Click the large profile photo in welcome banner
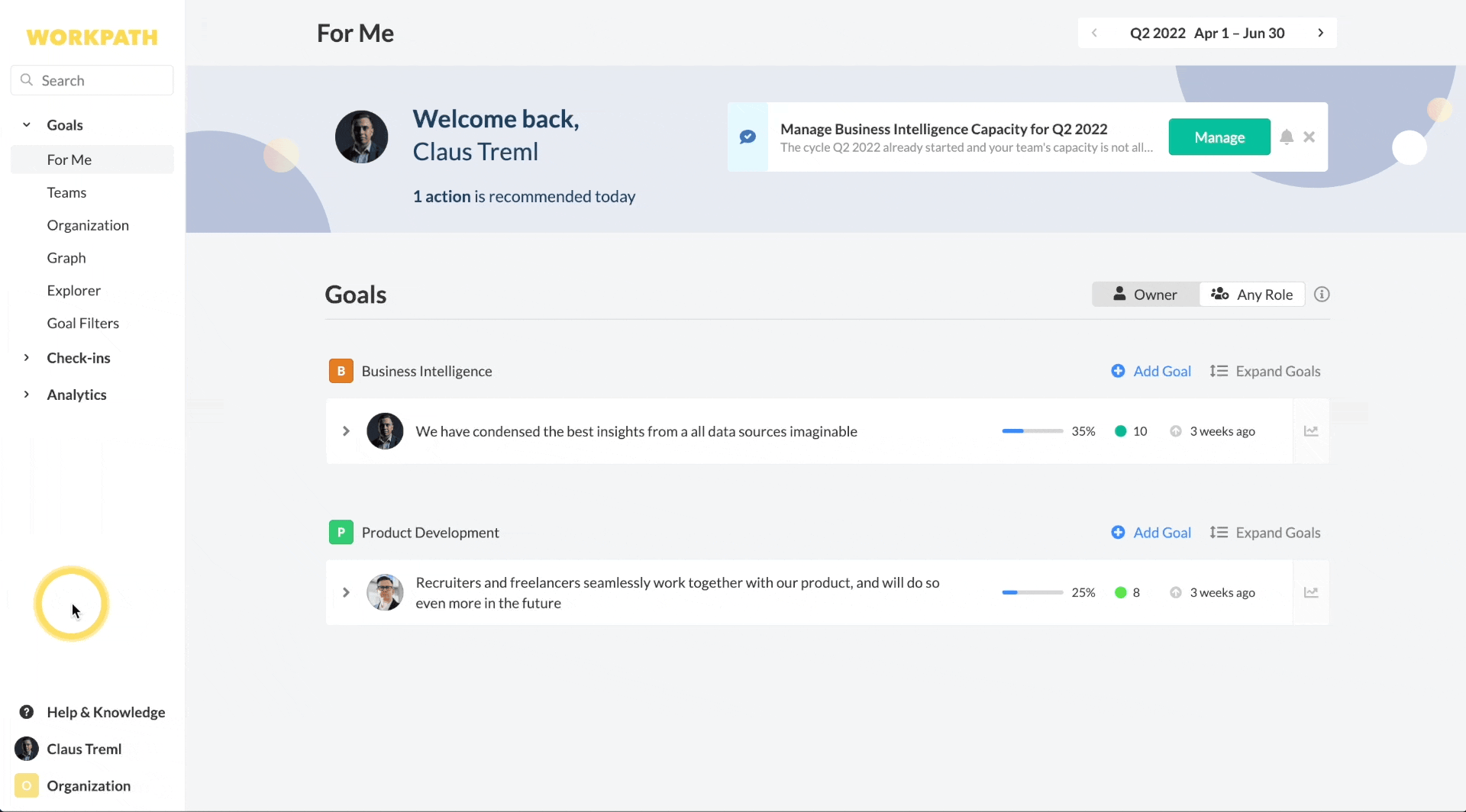 362,137
